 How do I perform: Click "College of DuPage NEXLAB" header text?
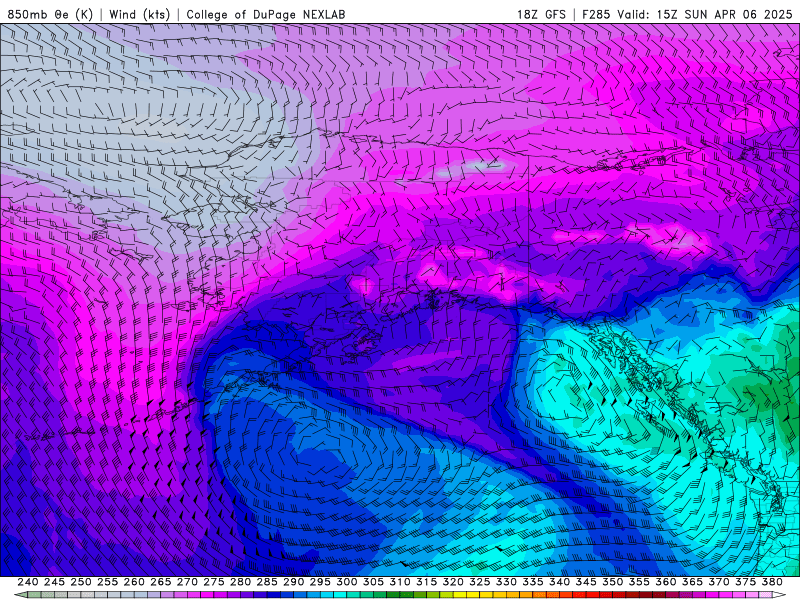(266, 14)
